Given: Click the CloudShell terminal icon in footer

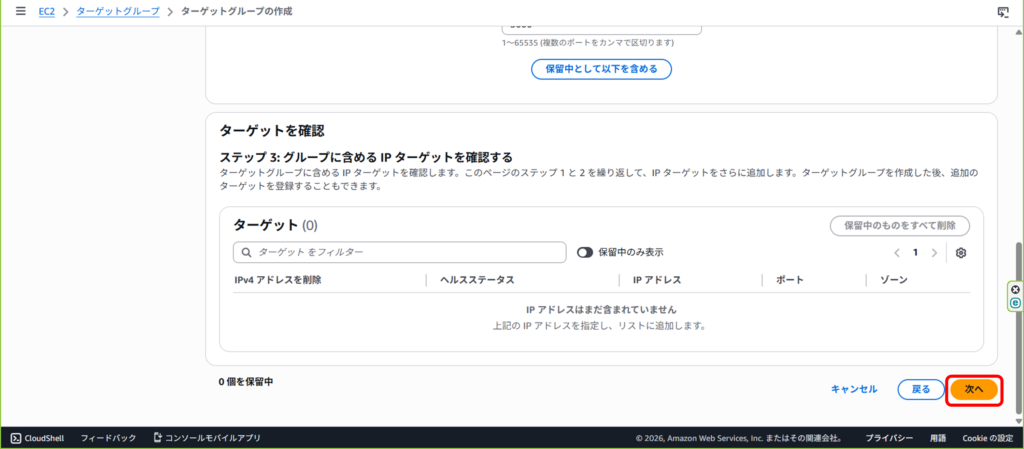Looking at the screenshot, I should pyautogui.click(x=15, y=438).
